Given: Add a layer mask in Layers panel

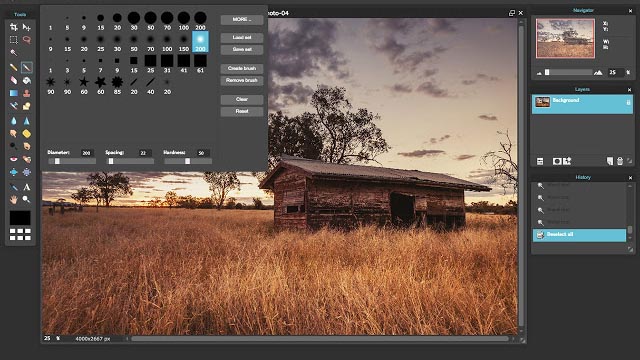Looking at the screenshot, I should [x=556, y=162].
